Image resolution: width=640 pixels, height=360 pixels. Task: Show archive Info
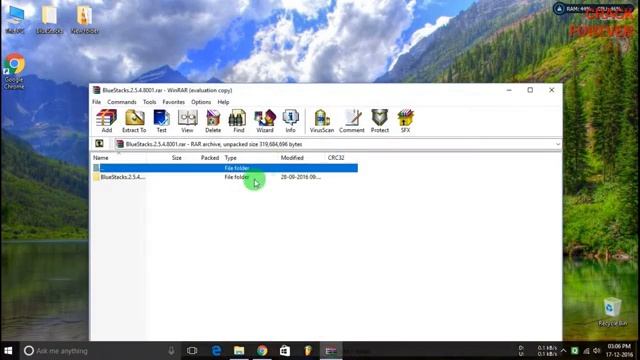[x=291, y=121]
